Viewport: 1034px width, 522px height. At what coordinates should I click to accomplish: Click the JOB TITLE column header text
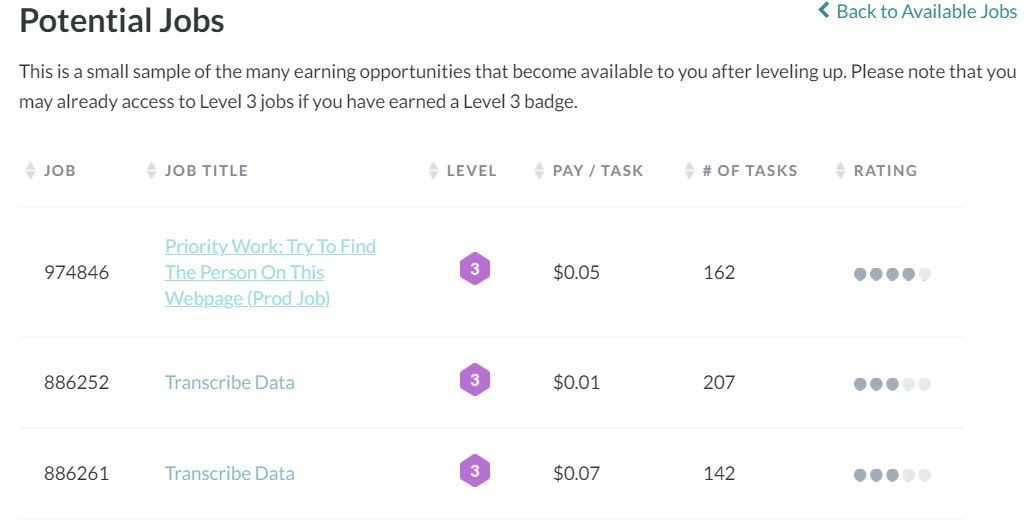point(206,171)
